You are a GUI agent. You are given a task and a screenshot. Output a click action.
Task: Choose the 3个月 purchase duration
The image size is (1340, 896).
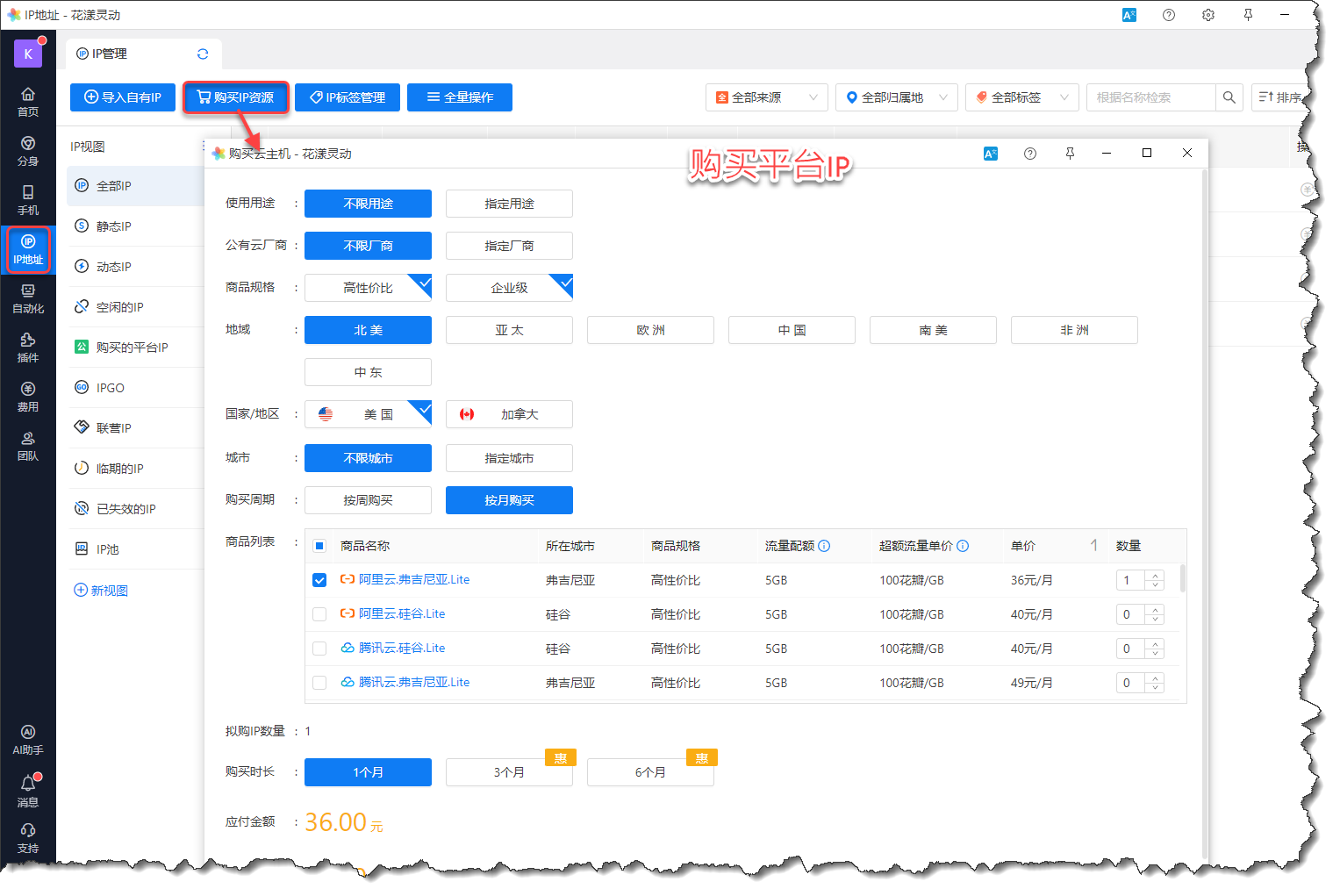(x=509, y=772)
